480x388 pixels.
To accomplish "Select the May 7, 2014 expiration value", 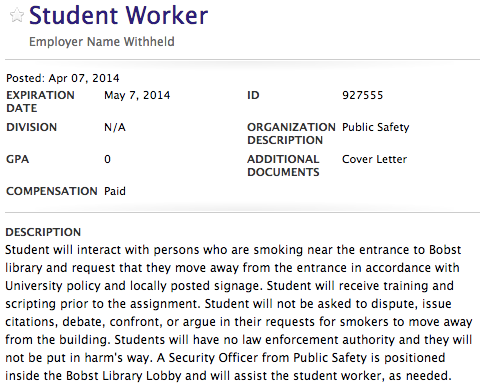I will [137, 96].
